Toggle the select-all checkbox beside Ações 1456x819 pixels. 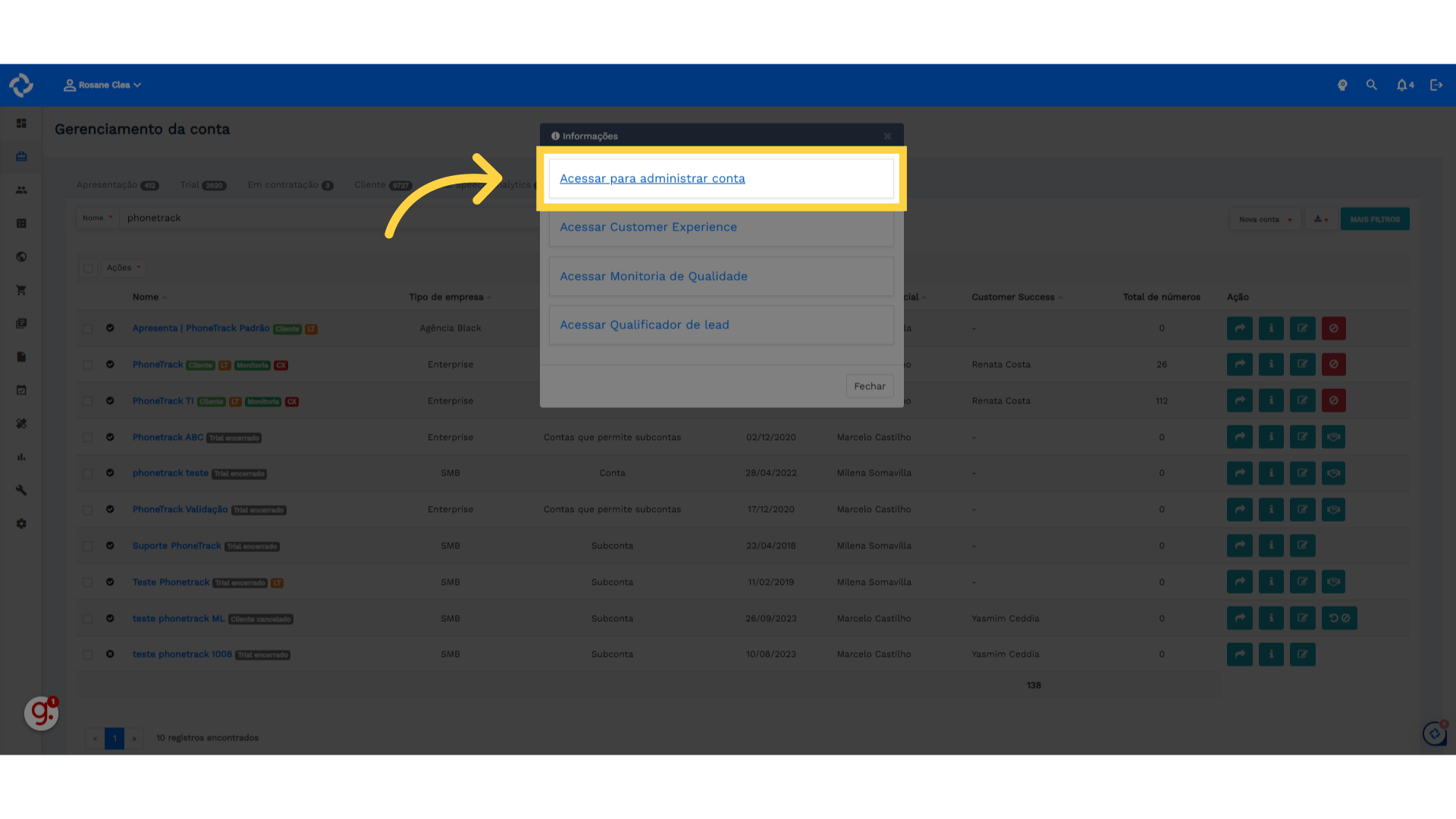click(x=89, y=268)
